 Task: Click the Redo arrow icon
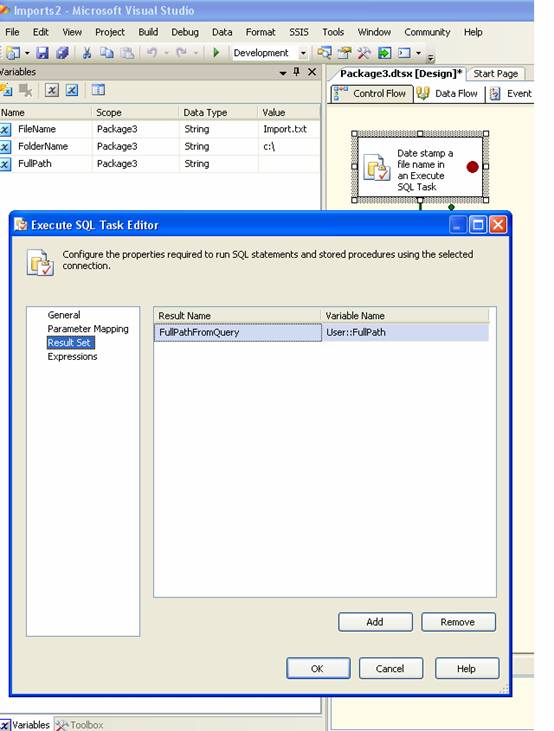[x=181, y=53]
